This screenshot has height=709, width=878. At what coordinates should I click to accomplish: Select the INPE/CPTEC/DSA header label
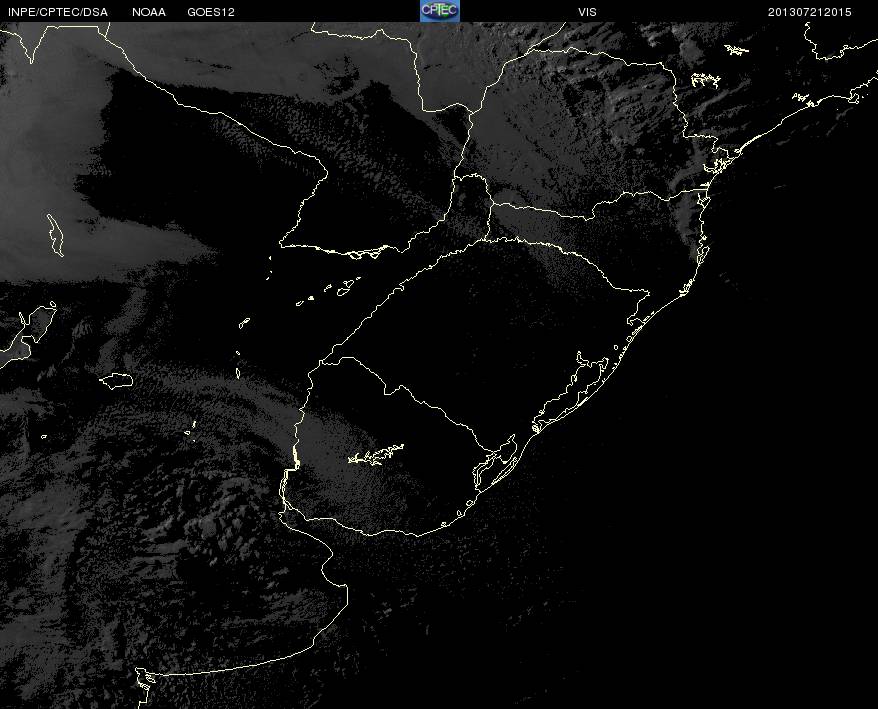(x=58, y=12)
